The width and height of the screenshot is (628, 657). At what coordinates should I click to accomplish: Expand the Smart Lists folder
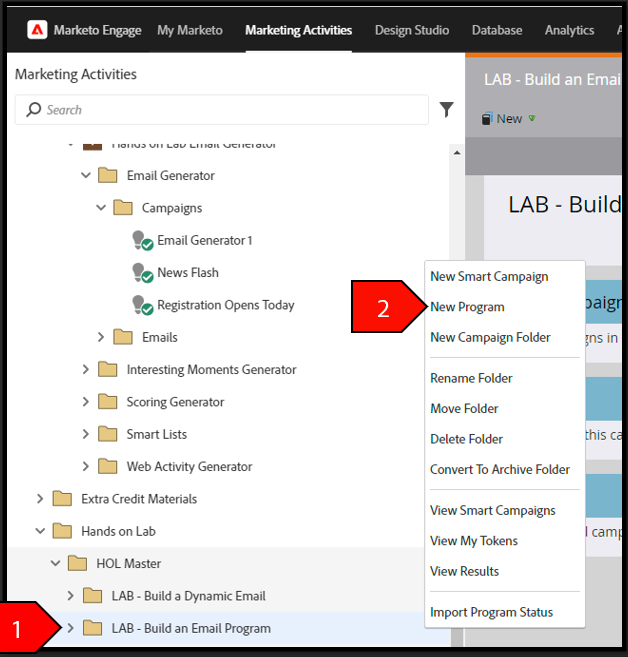click(x=86, y=434)
